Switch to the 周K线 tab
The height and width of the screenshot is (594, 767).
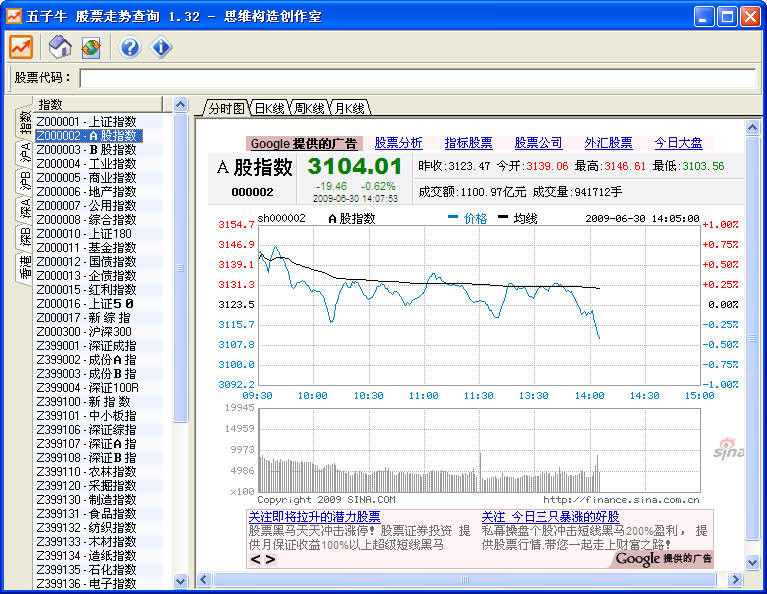pos(309,108)
